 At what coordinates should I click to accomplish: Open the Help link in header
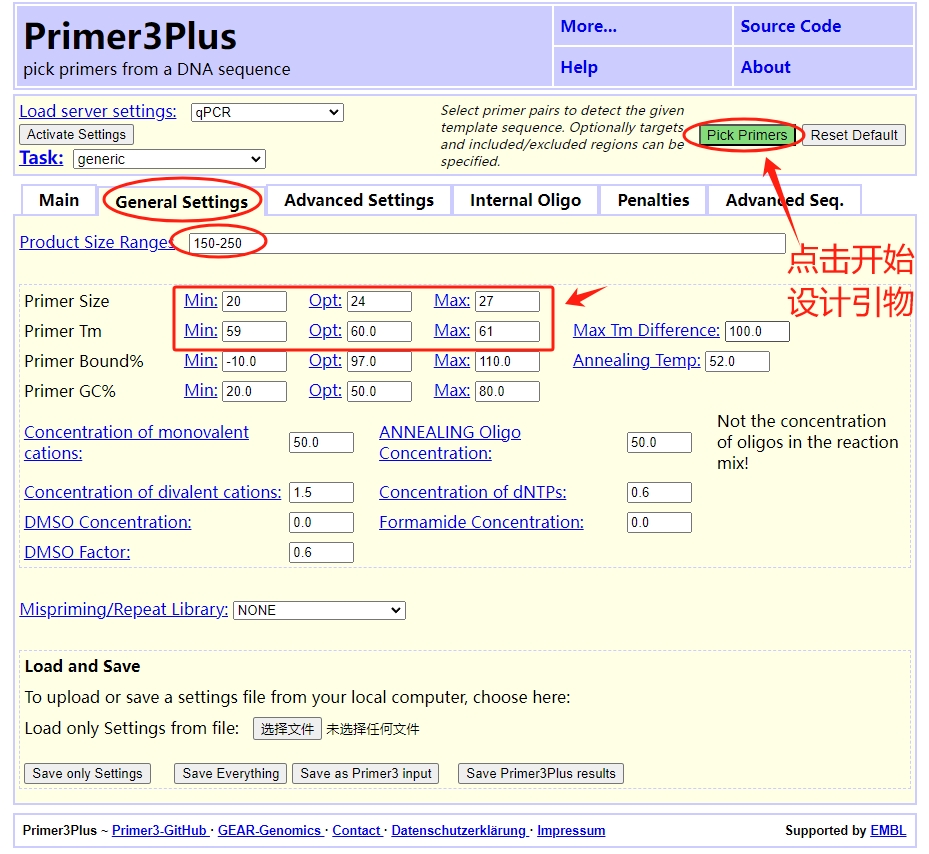coord(579,67)
